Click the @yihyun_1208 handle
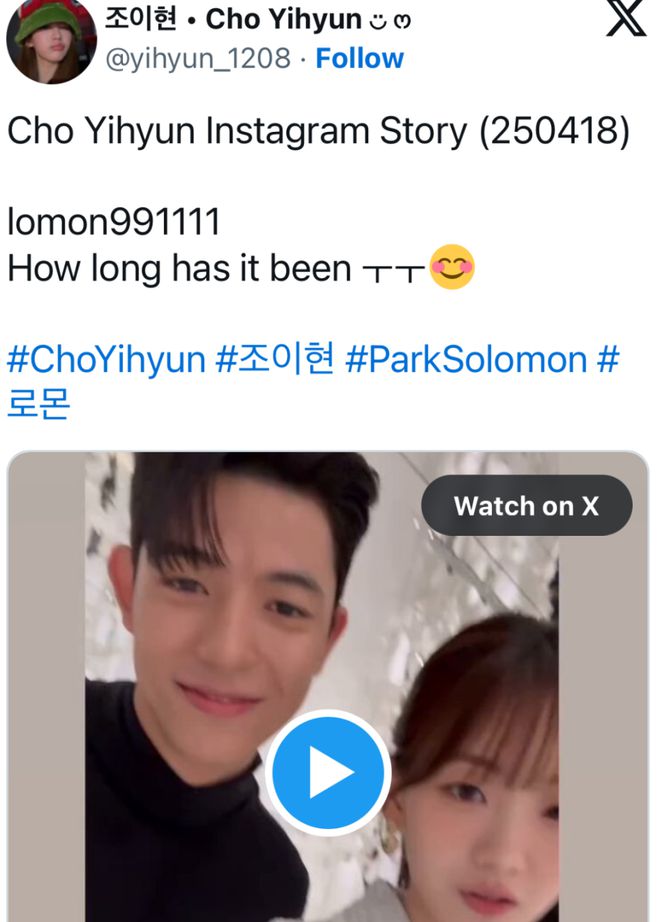This screenshot has height=922, width=660. tap(198, 58)
